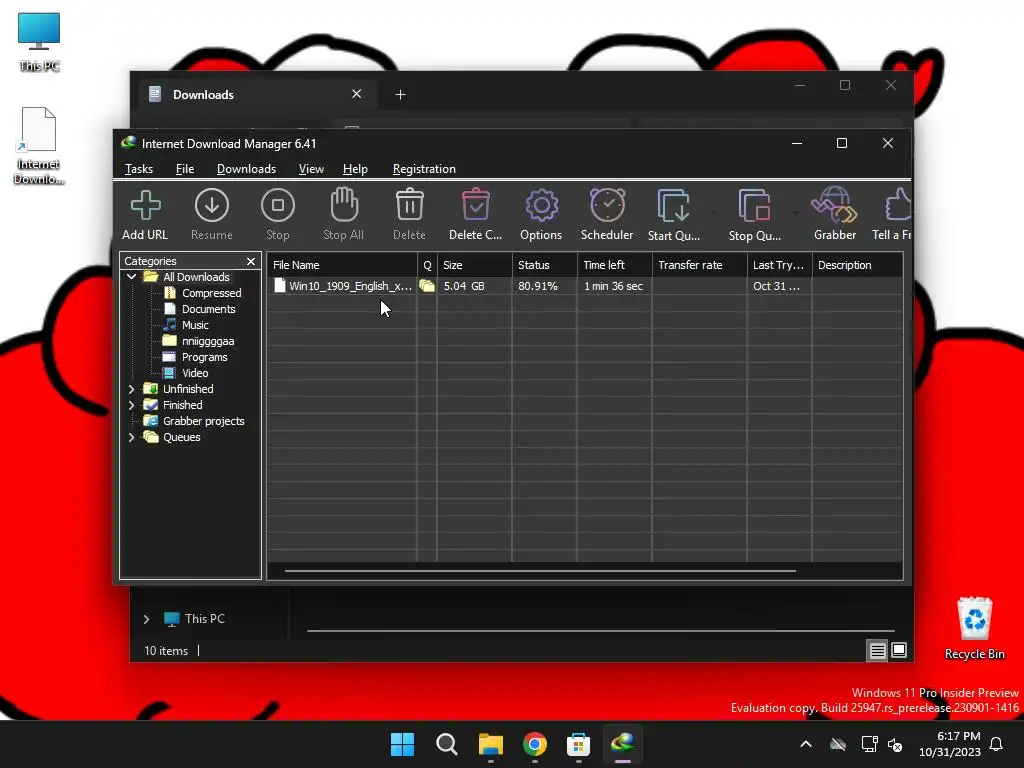Select the Programs category
Viewport: 1024px width, 768px height.
pos(204,357)
